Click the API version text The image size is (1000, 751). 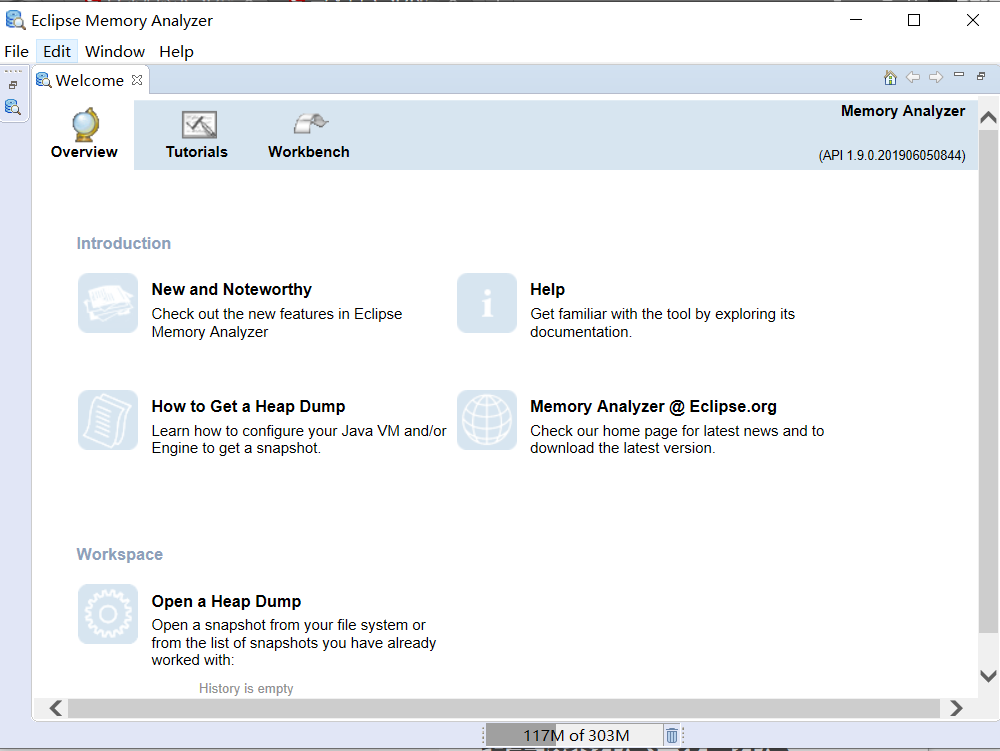[x=892, y=156]
